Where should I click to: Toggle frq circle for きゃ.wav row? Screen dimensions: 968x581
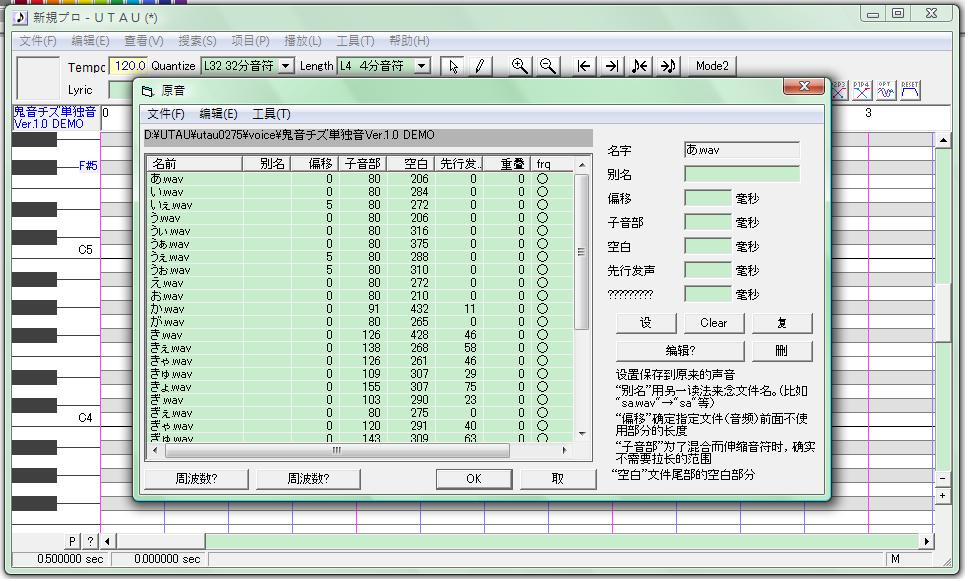pyautogui.click(x=542, y=361)
